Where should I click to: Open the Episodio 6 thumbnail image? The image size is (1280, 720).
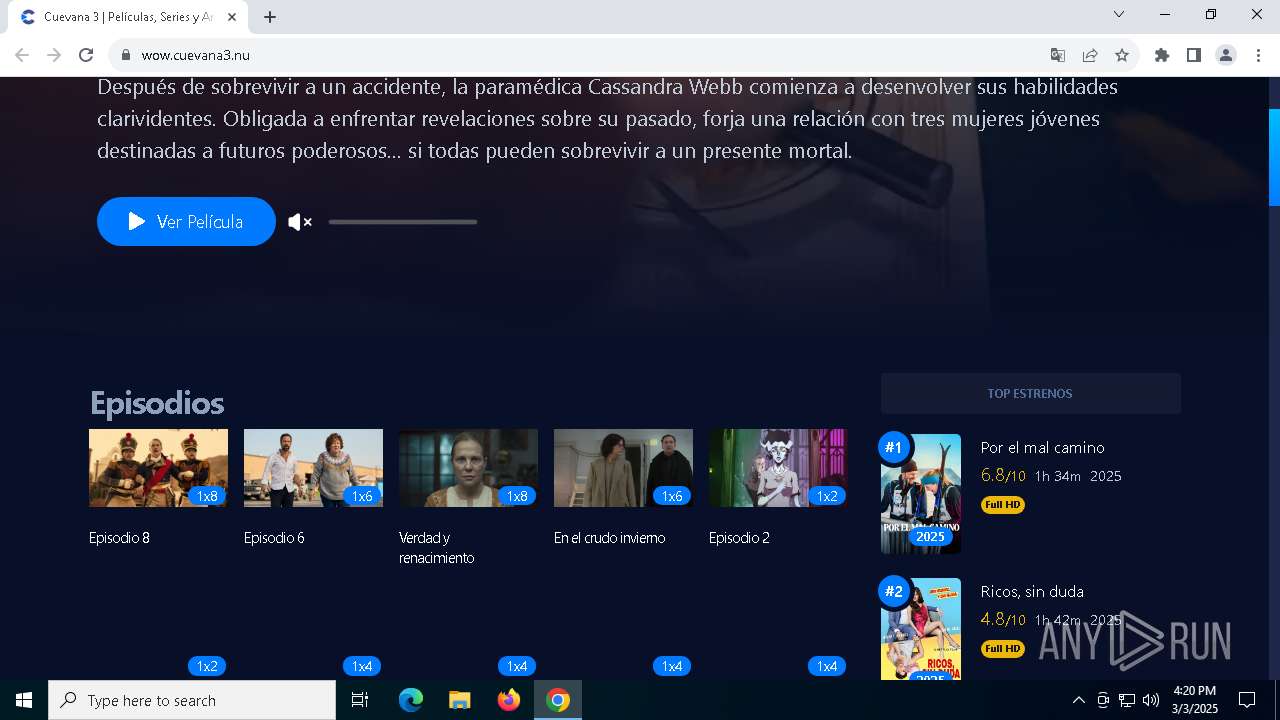[313, 468]
